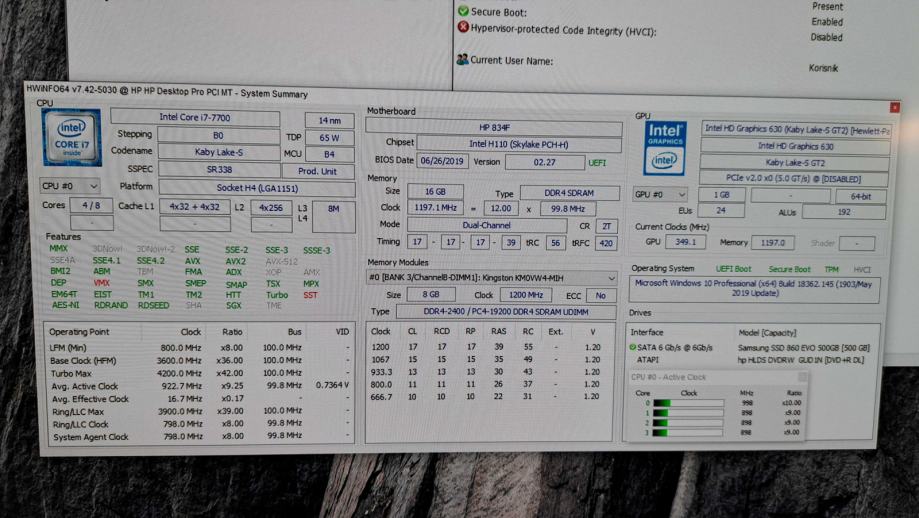Click the Core 0 clock usage bar
Viewport: 919px width, 518px height.
pyautogui.click(x=688, y=403)
